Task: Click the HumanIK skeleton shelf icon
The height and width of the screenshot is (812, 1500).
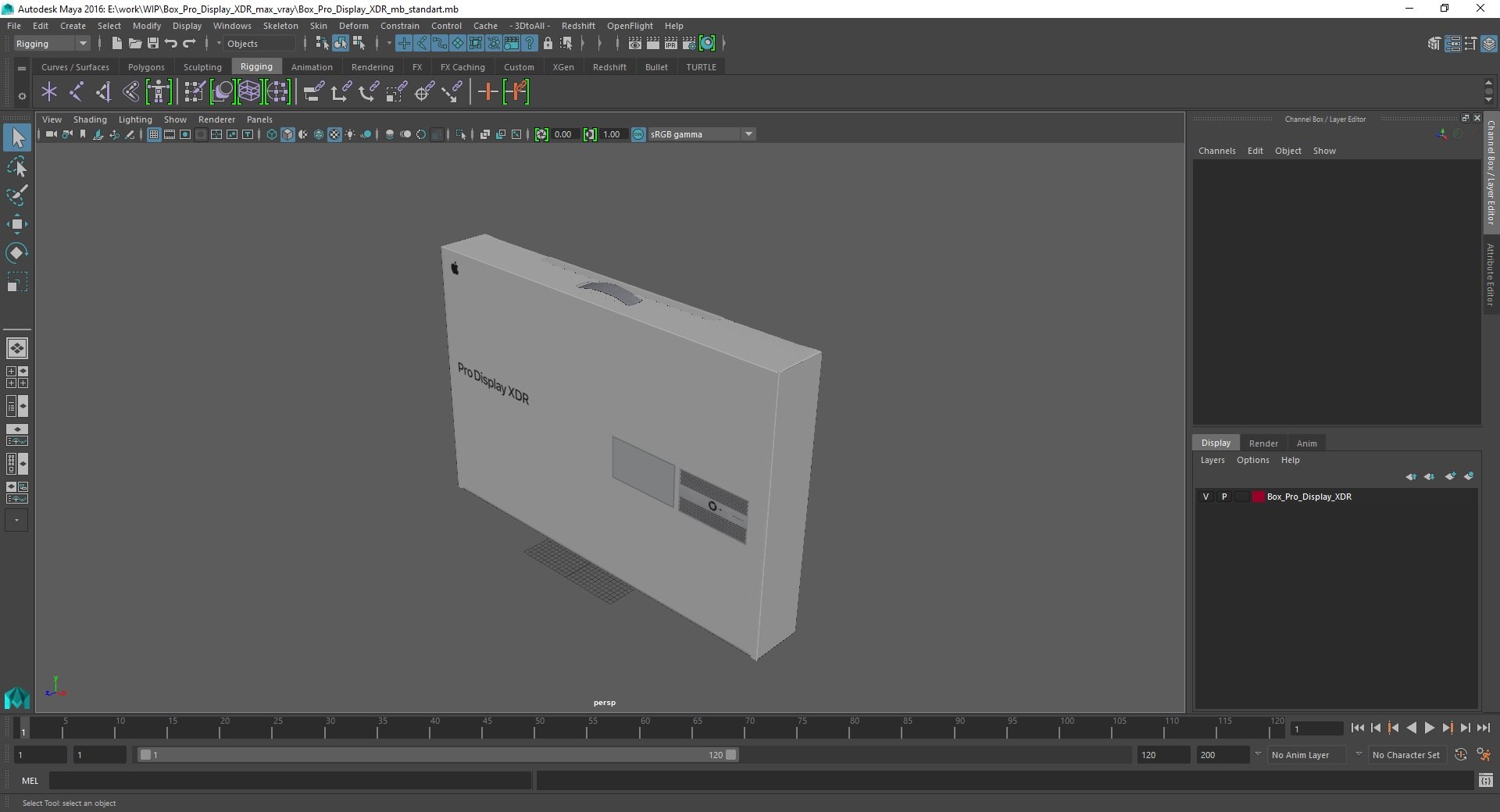Action: pyautogui.click(x=159, y=92)
